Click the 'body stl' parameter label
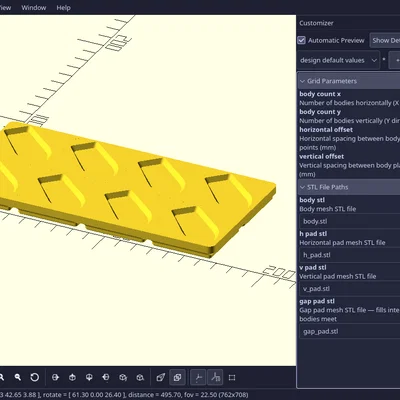400x400 pixels. (x=312, y=200)
